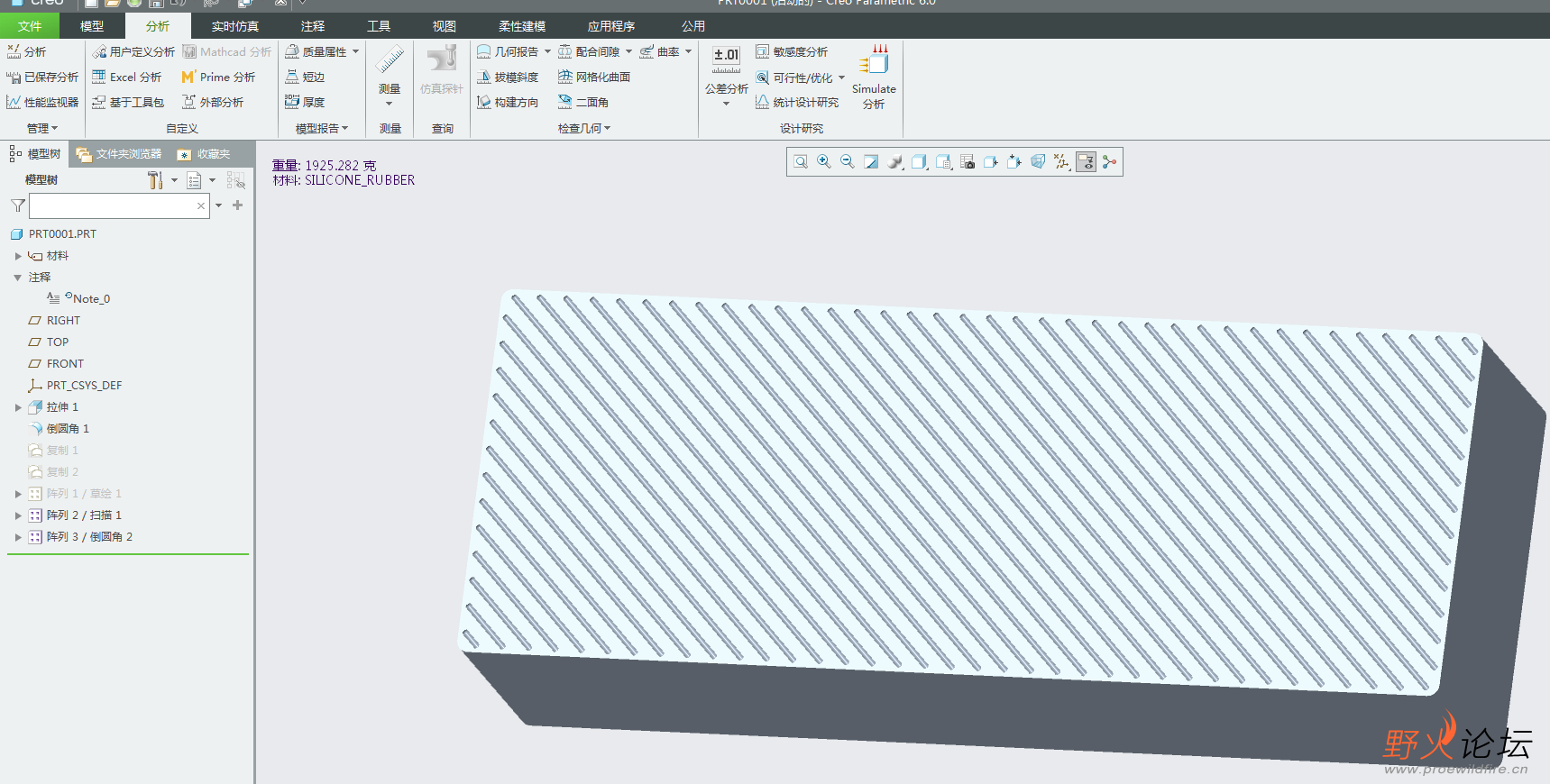Screen dimensions: 1550x784
Task: Click the 短边 short edge tool
Action: point(305,77)
